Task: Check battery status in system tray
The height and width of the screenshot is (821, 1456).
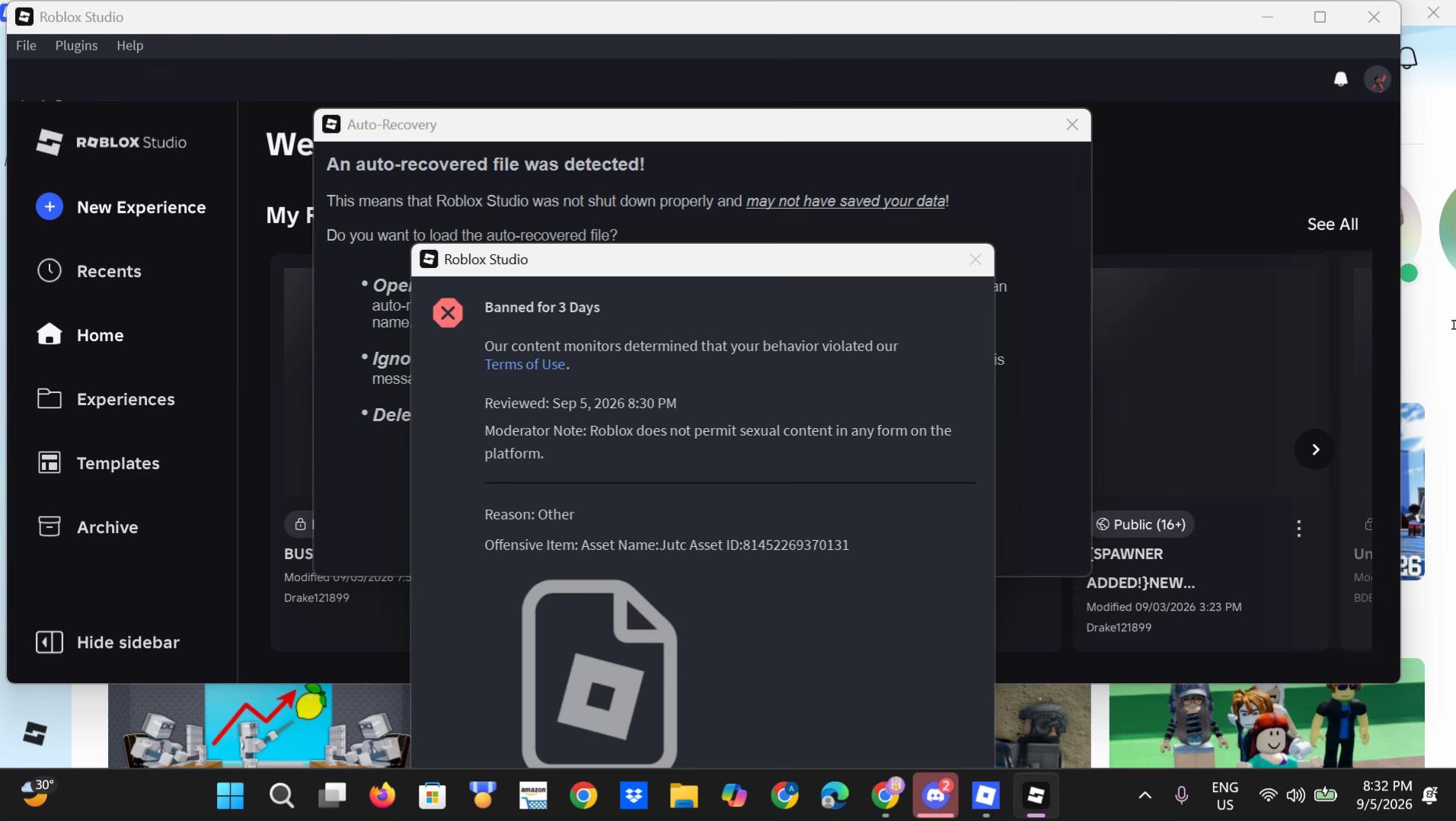Action: click(x=1325, y=795)
